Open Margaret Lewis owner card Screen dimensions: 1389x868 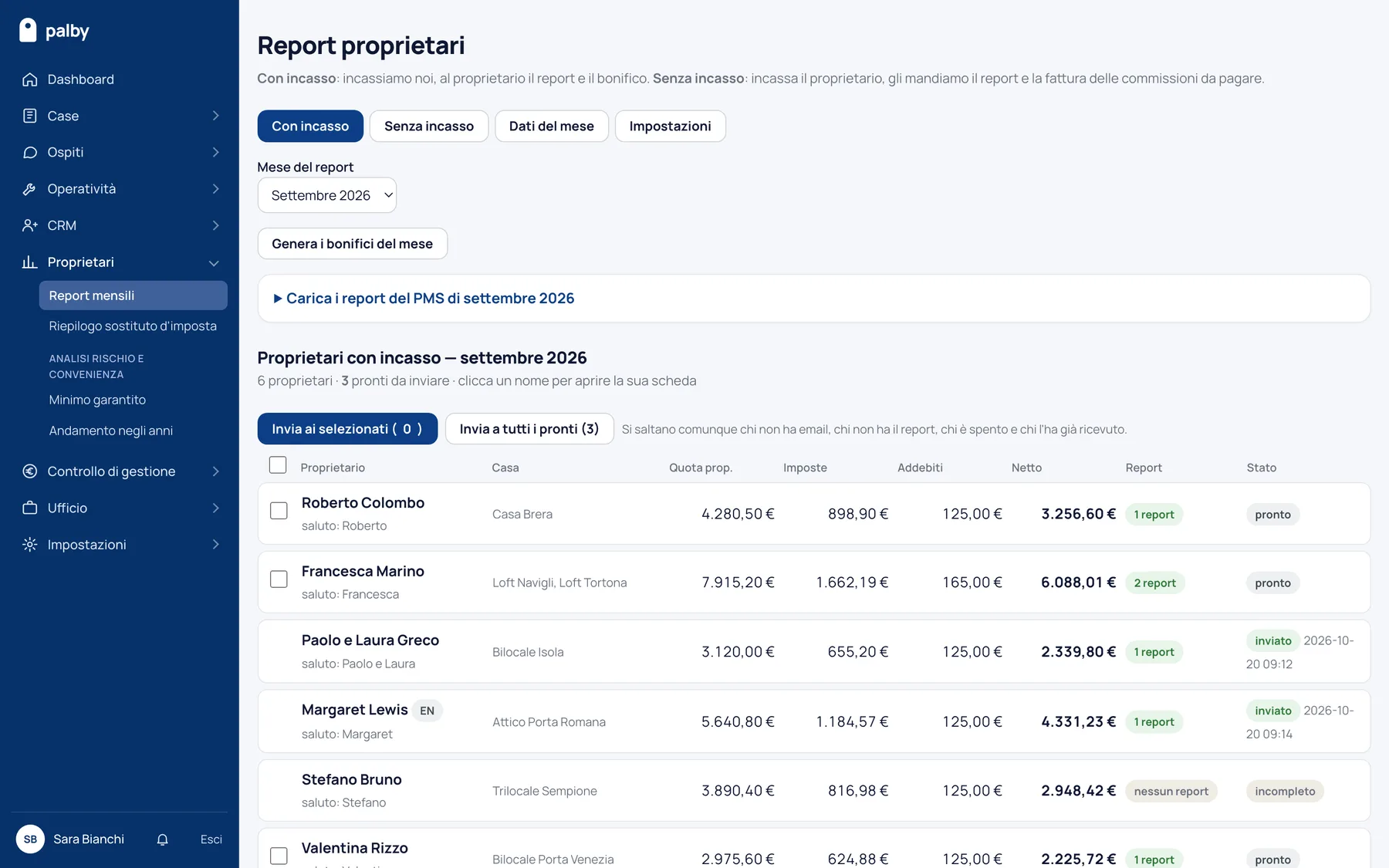tap(354, 710)
